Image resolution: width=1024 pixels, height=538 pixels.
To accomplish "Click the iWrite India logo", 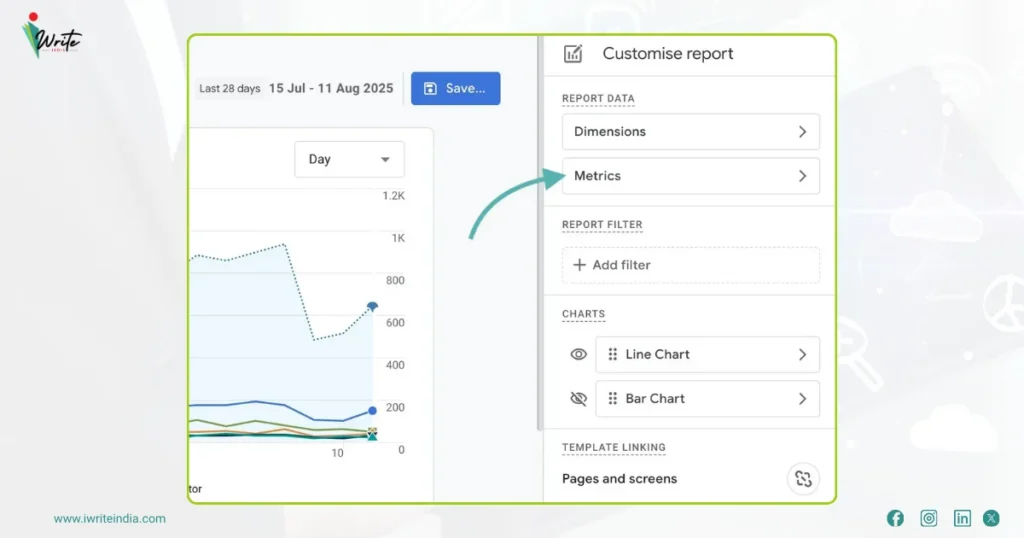I will [x=50, y=36].
